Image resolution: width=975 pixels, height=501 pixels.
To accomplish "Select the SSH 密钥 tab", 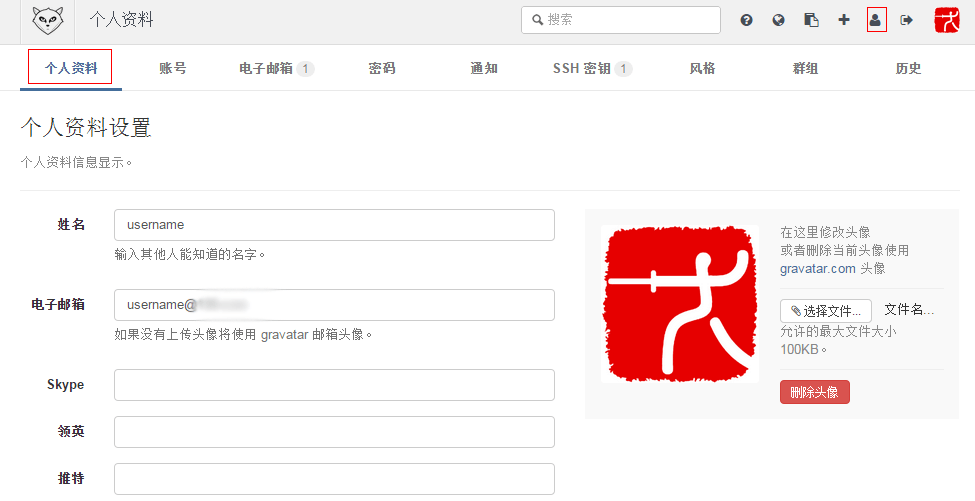I will pyautogui.click(x=591, y=69).
